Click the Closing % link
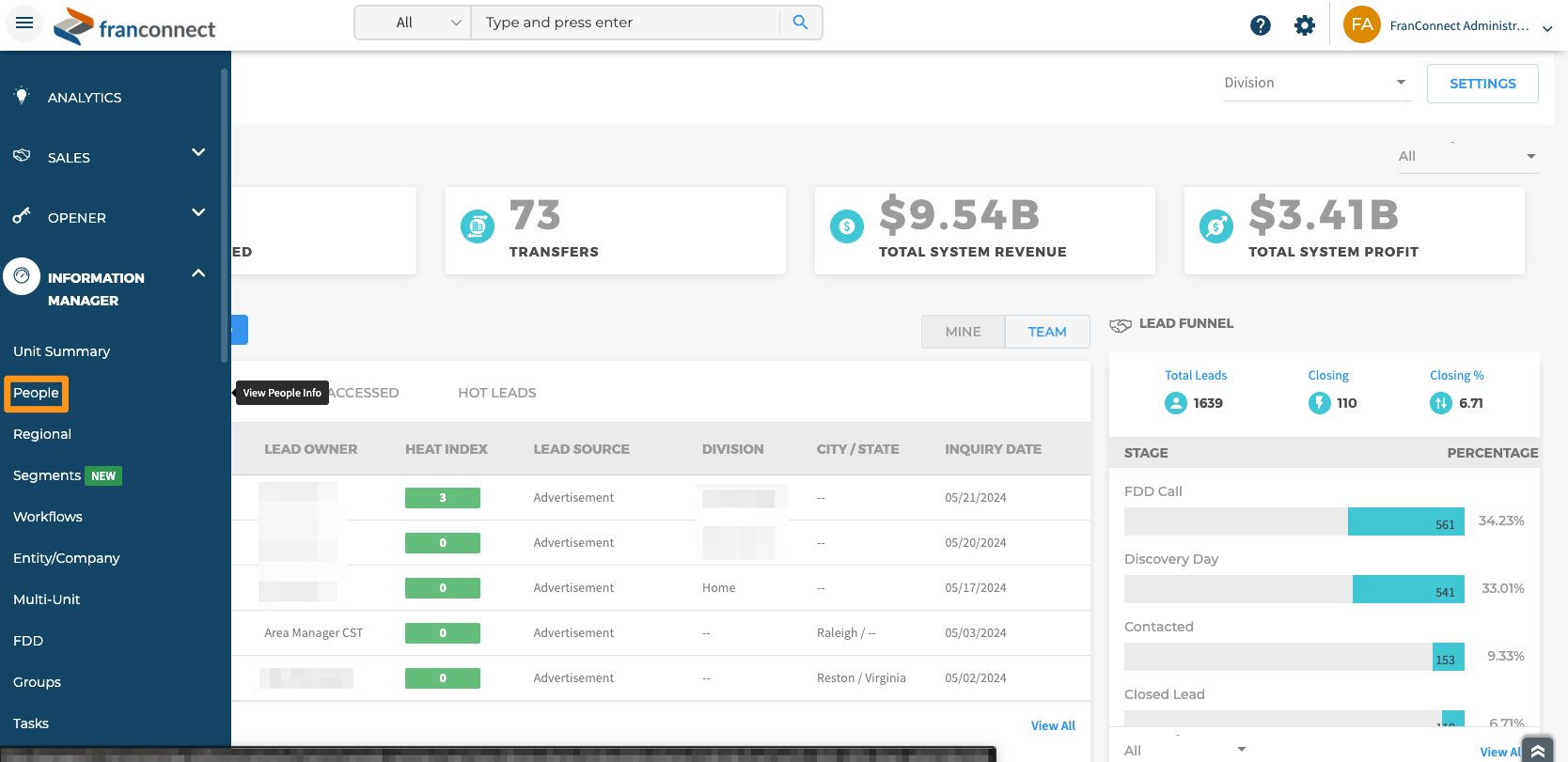The width and height of the screenshot is (1568, 762). 1457,375
